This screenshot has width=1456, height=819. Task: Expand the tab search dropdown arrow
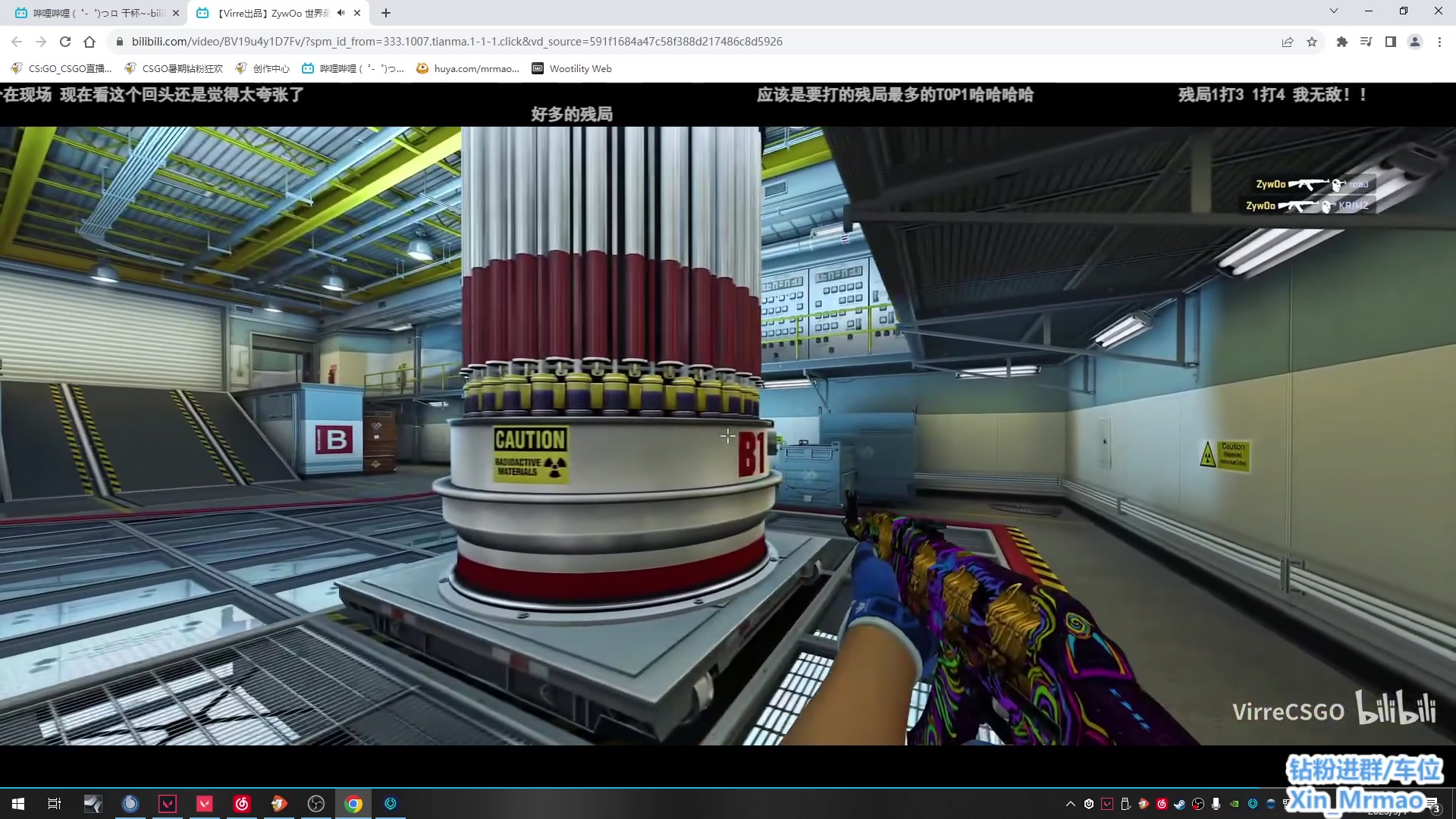pyautogui.click(x=1334, y=11)
